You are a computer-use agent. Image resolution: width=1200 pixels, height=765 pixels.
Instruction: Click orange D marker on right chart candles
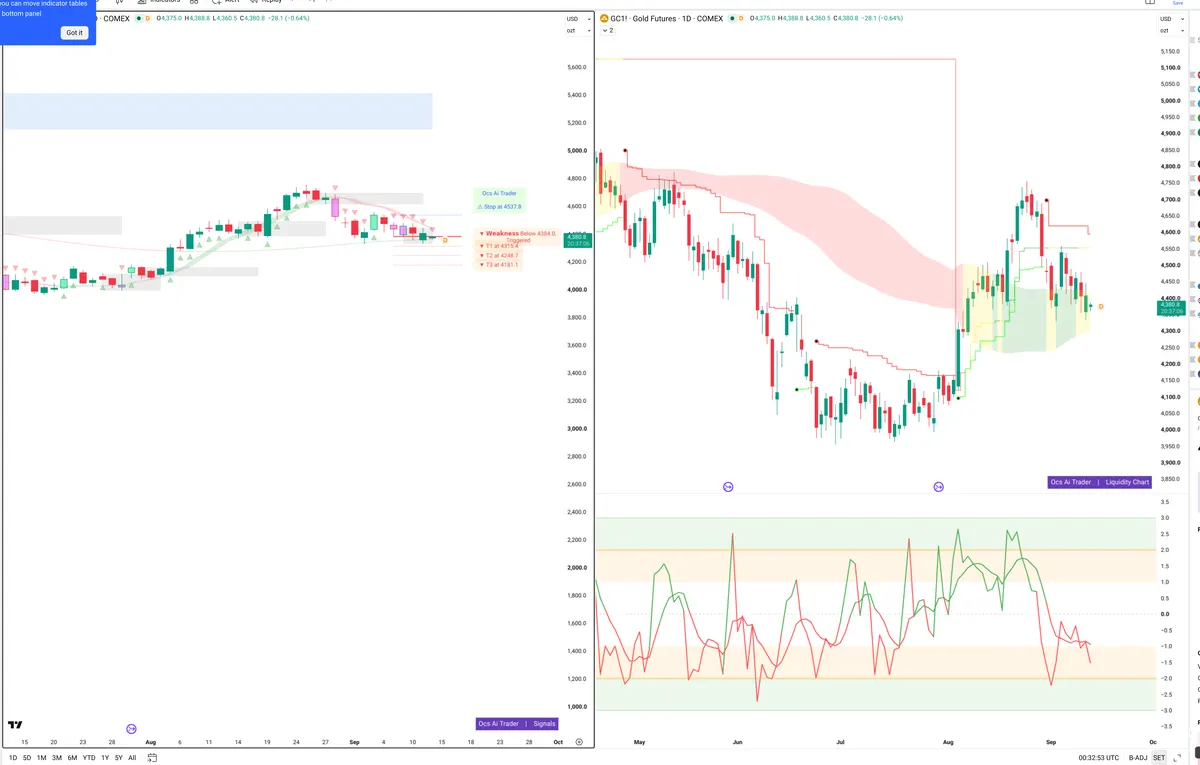tap(1100, 306)
